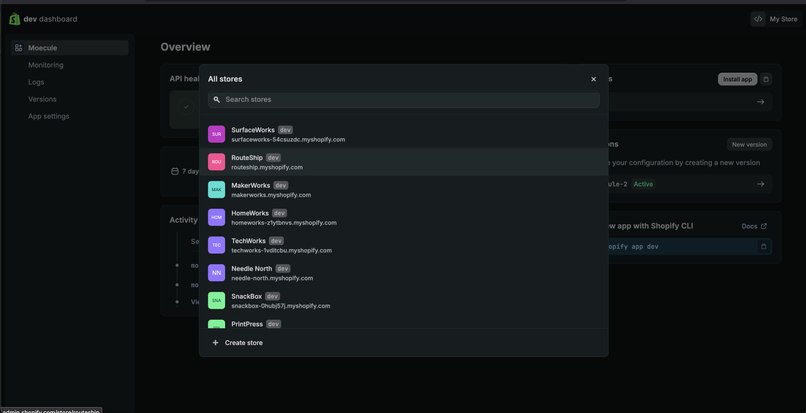
Task: Click clipboard icon next to Install app
Action: tap(766, 79)
